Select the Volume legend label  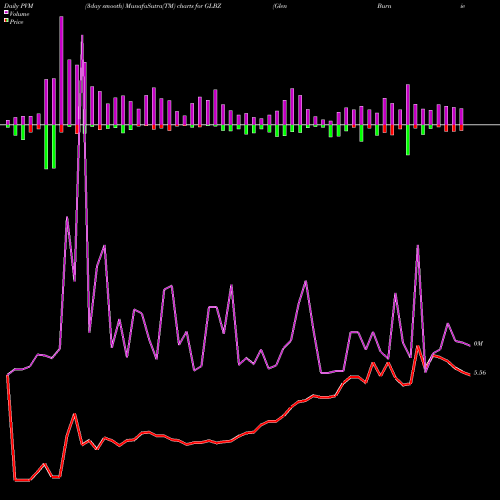pyautogui.click(x=19, y=14)
